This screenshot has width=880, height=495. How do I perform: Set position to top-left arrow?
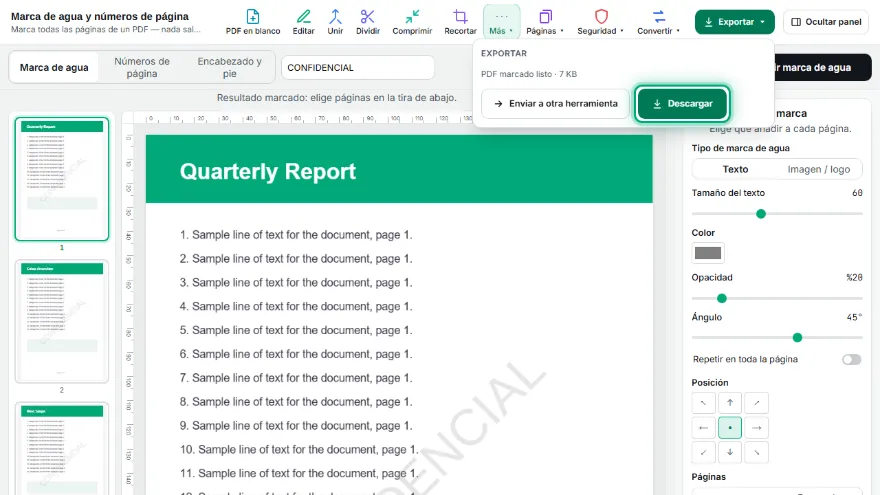click(703, 402)
